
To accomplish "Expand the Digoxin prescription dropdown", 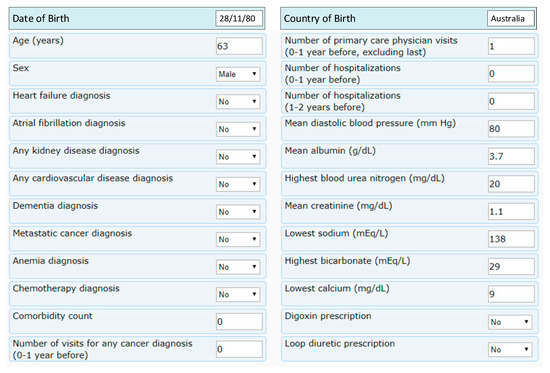I will point(510,322).
